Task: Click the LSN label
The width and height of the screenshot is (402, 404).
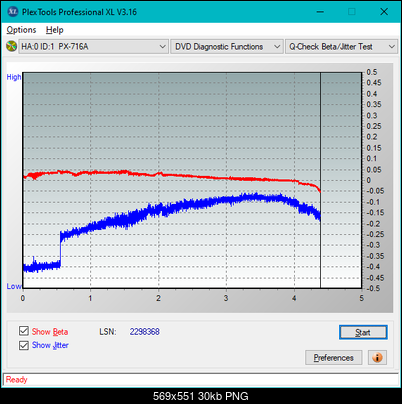Action: tap(108, 332)
